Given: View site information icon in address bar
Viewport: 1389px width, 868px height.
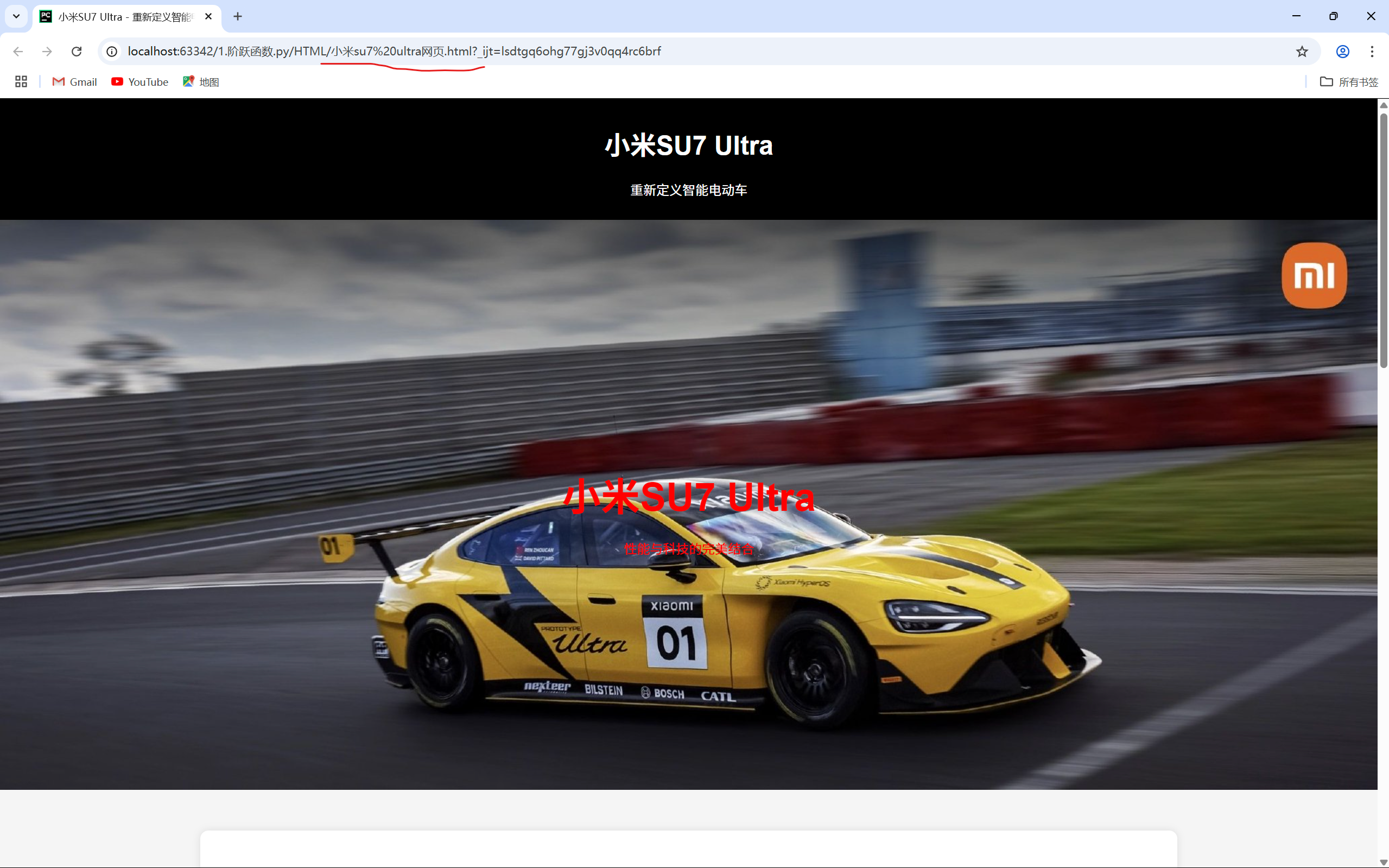Looking at the screenshot, I should click(112, 52).
